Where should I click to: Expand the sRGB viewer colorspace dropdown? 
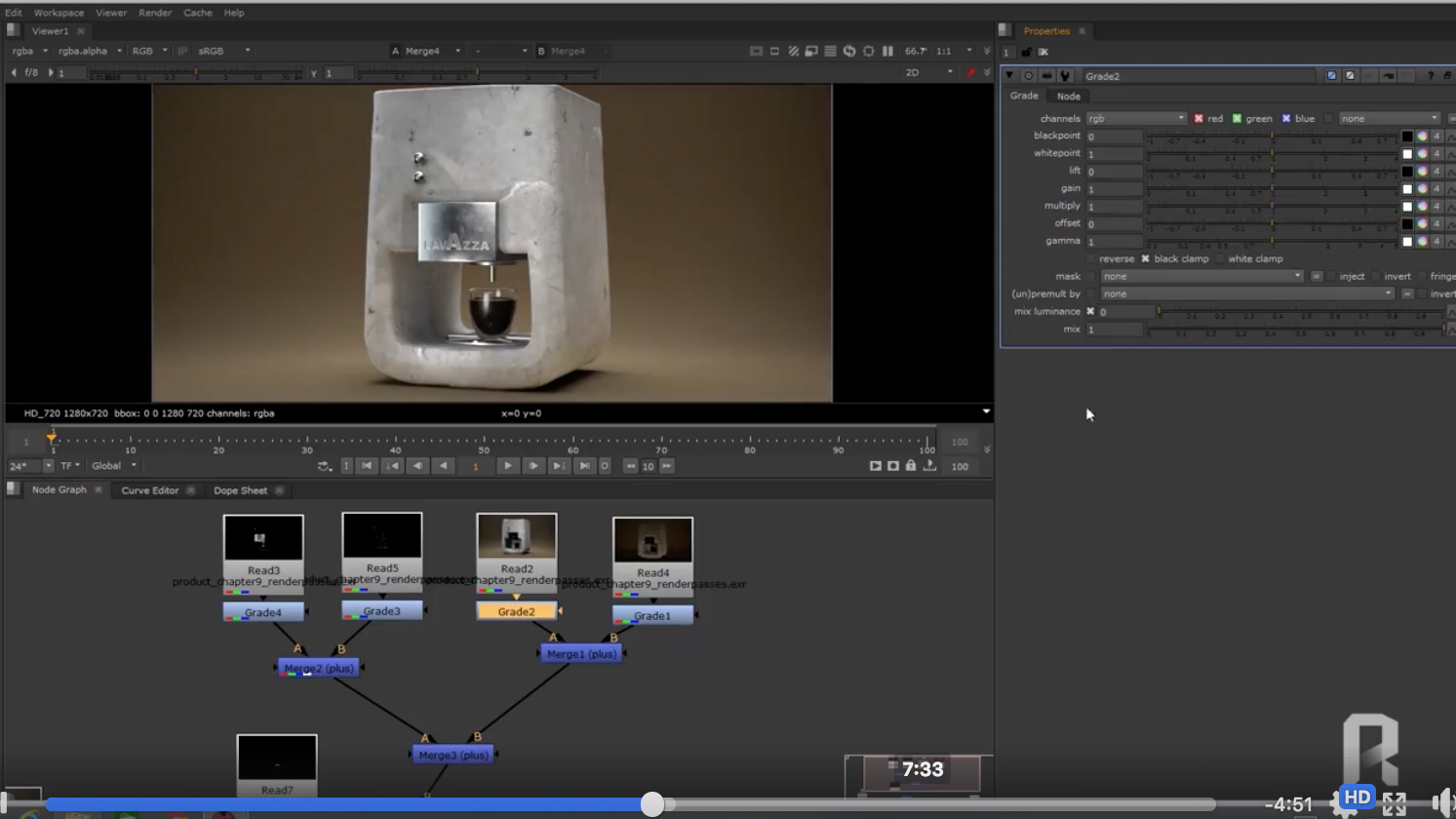point(224,51)
